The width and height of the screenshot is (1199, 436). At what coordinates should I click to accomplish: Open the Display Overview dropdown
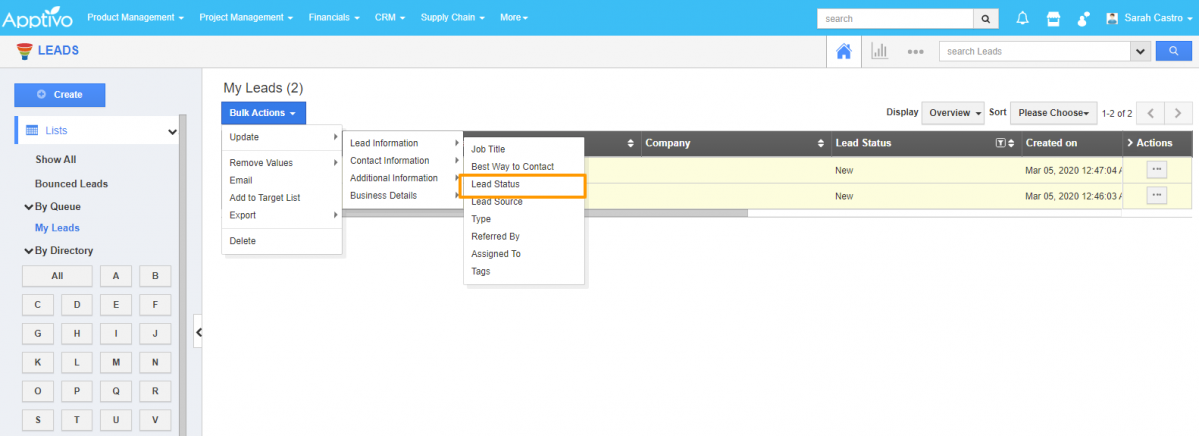(x=953, y=113)
